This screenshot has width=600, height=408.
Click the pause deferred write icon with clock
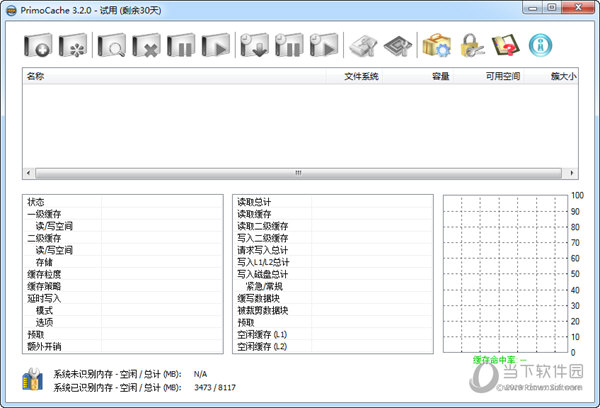click(289, 45)
